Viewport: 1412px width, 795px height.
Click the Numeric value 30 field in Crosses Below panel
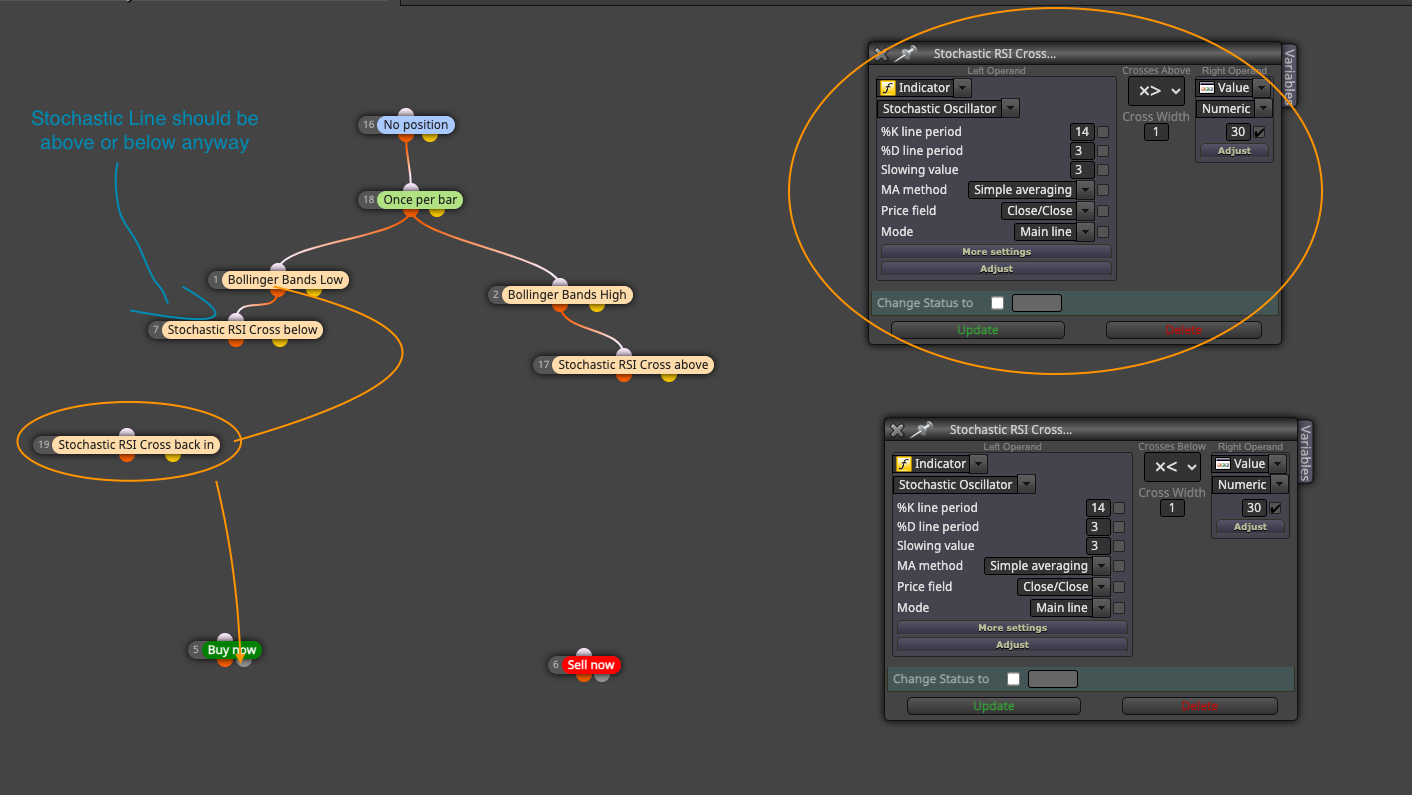pyautogui.click(x=1254, y=508)
